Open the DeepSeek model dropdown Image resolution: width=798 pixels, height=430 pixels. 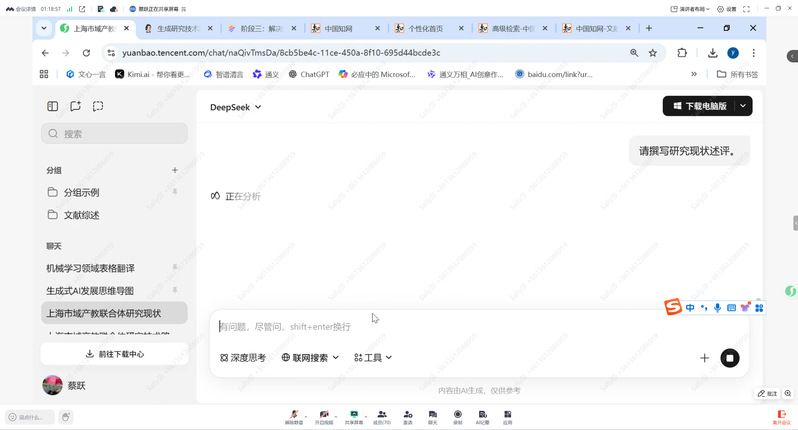click(x=235, y=107)
